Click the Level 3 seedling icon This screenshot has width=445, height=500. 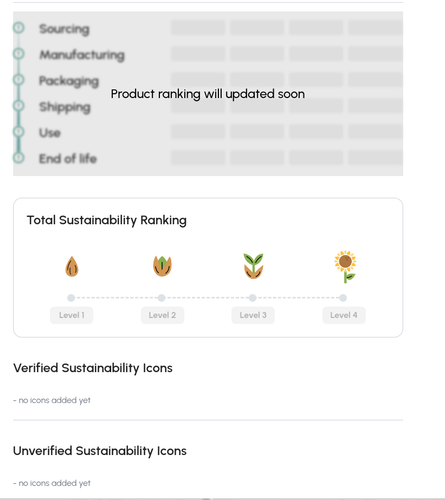tap(253, 266)
